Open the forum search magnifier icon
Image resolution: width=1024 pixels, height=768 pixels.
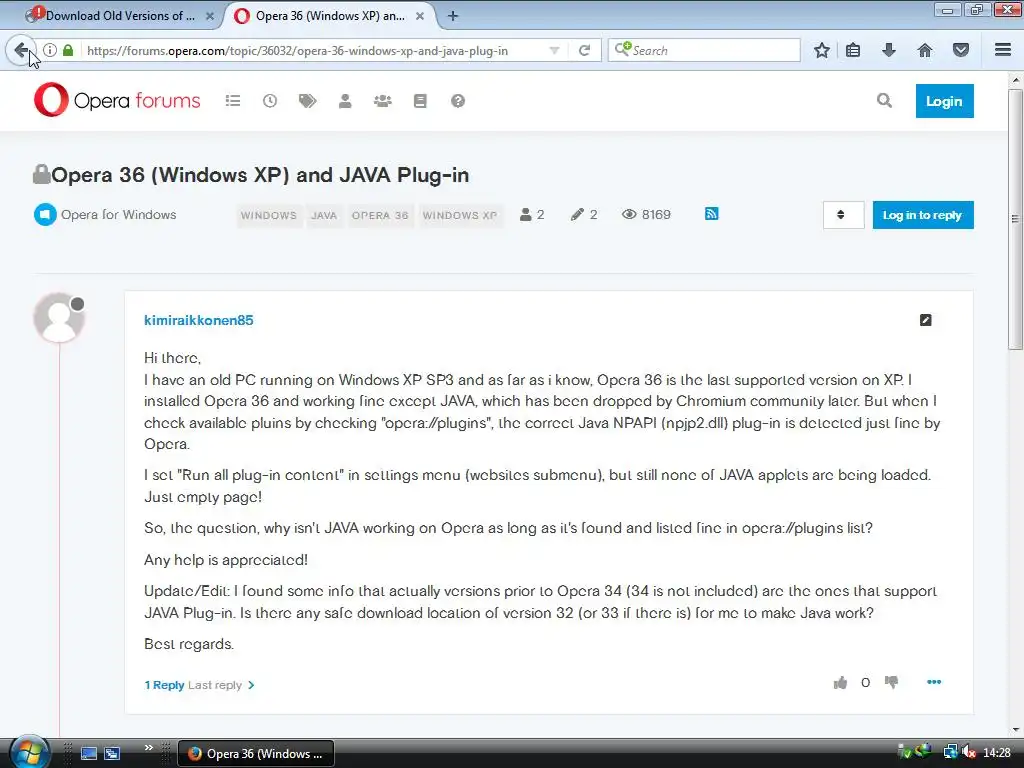coord(884,101)
